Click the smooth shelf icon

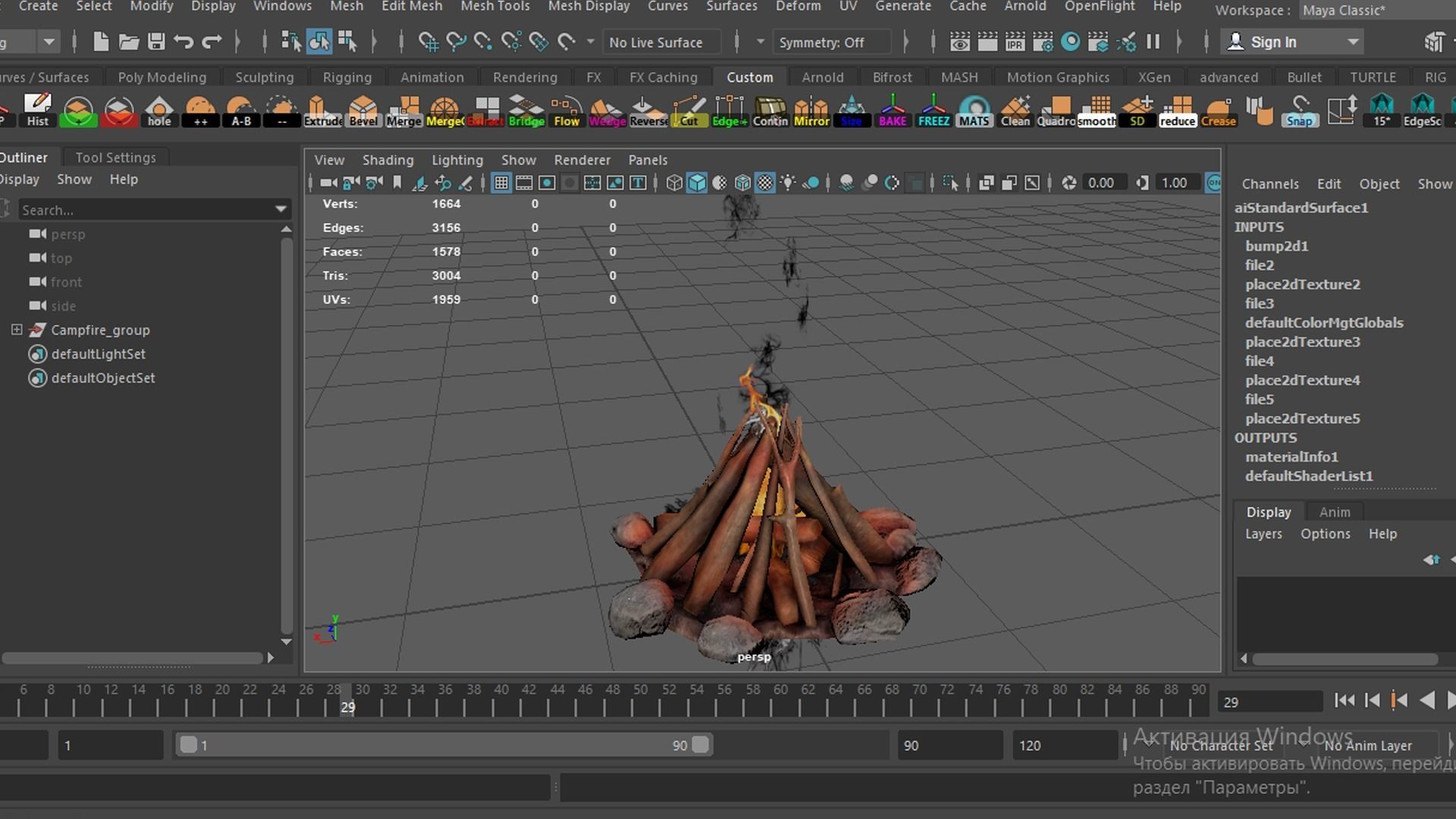[1097, 111]
